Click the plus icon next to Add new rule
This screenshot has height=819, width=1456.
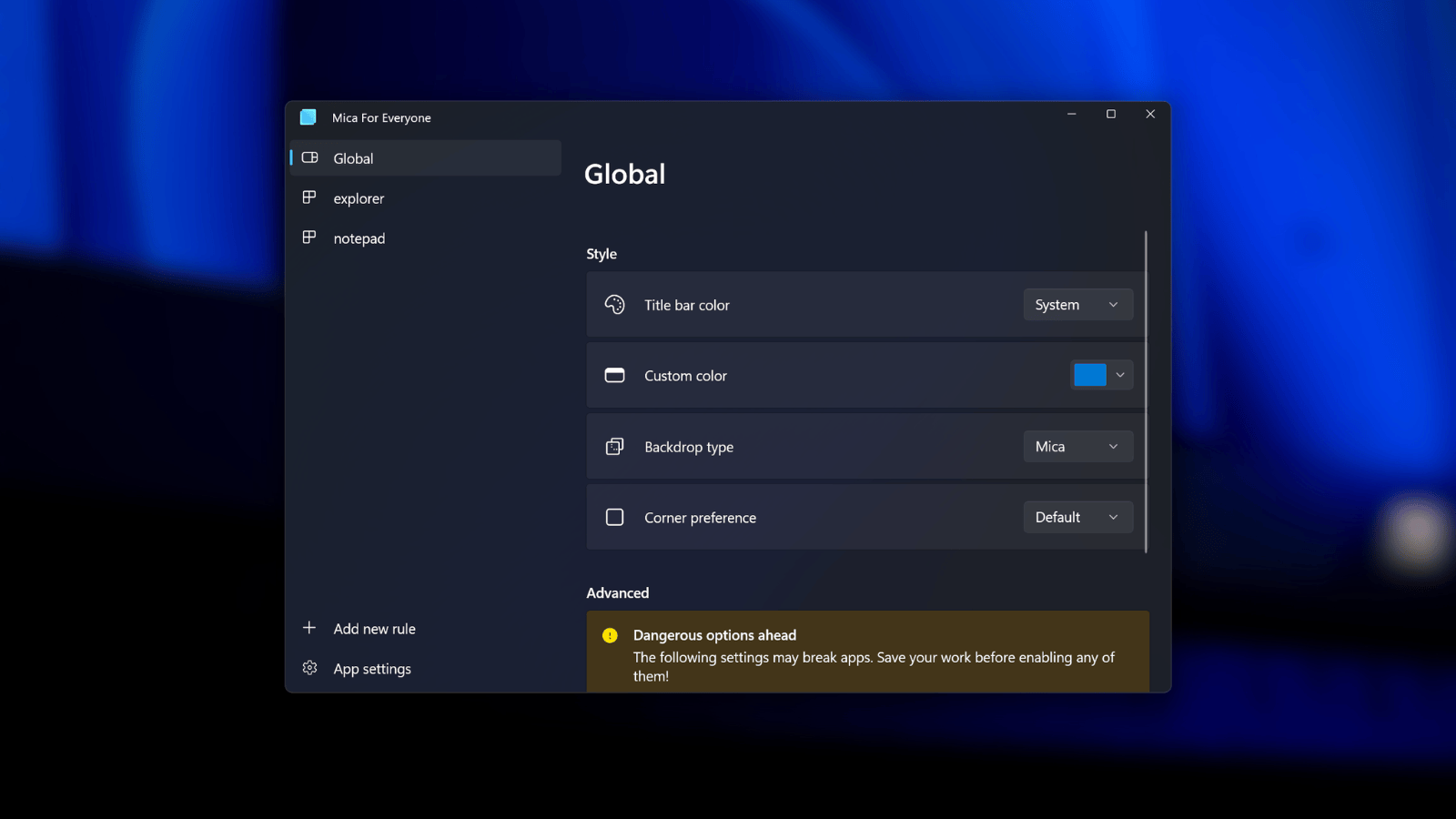(x=309, y=628)
